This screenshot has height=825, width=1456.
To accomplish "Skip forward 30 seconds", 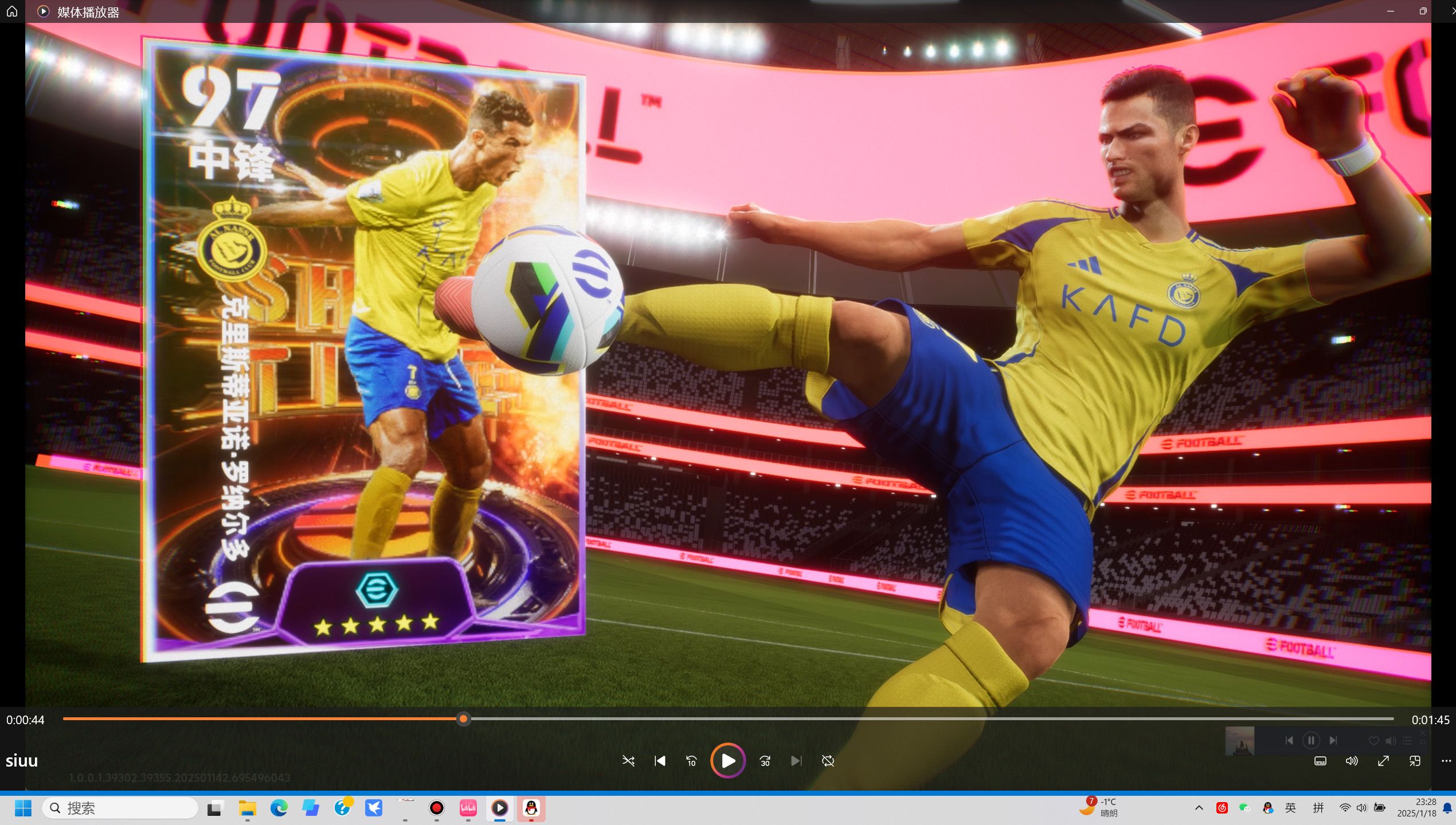I will coord(765,761).
